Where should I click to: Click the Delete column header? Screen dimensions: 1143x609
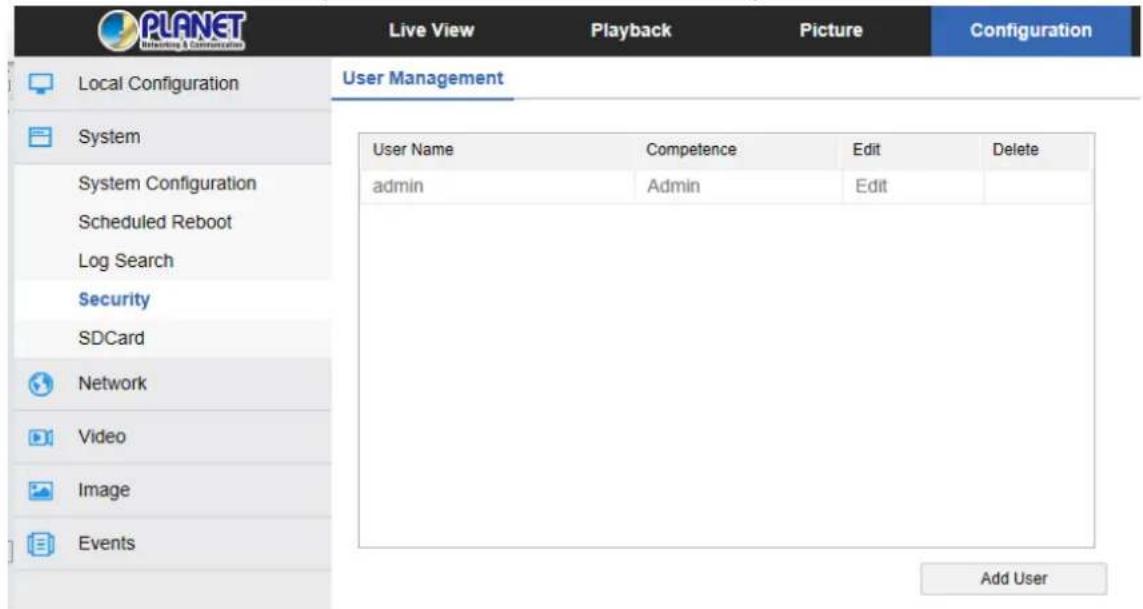[1015, 150]
